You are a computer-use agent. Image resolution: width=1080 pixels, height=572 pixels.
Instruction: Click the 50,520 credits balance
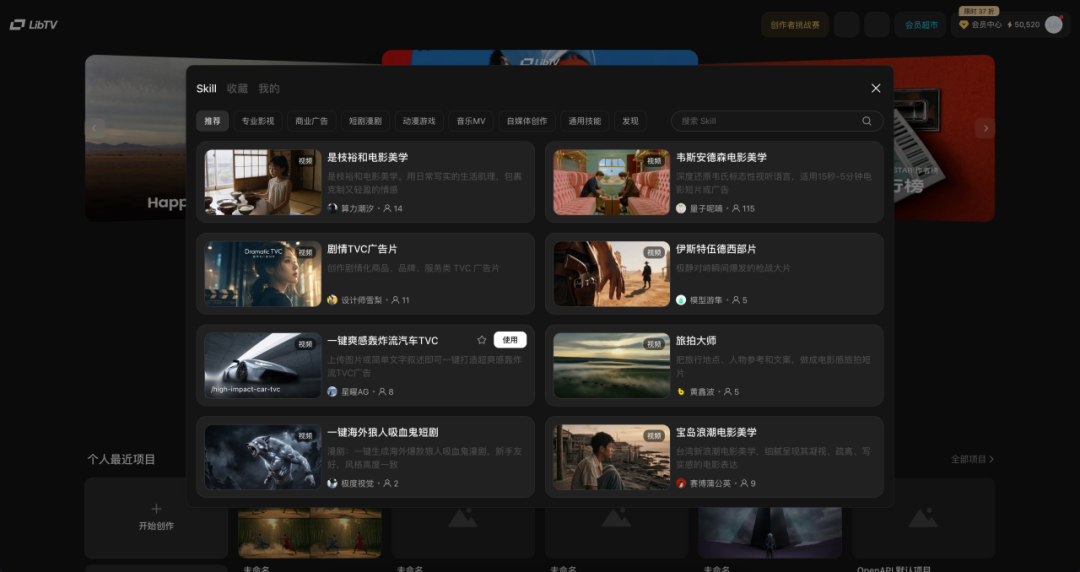tap(1027, 25)
